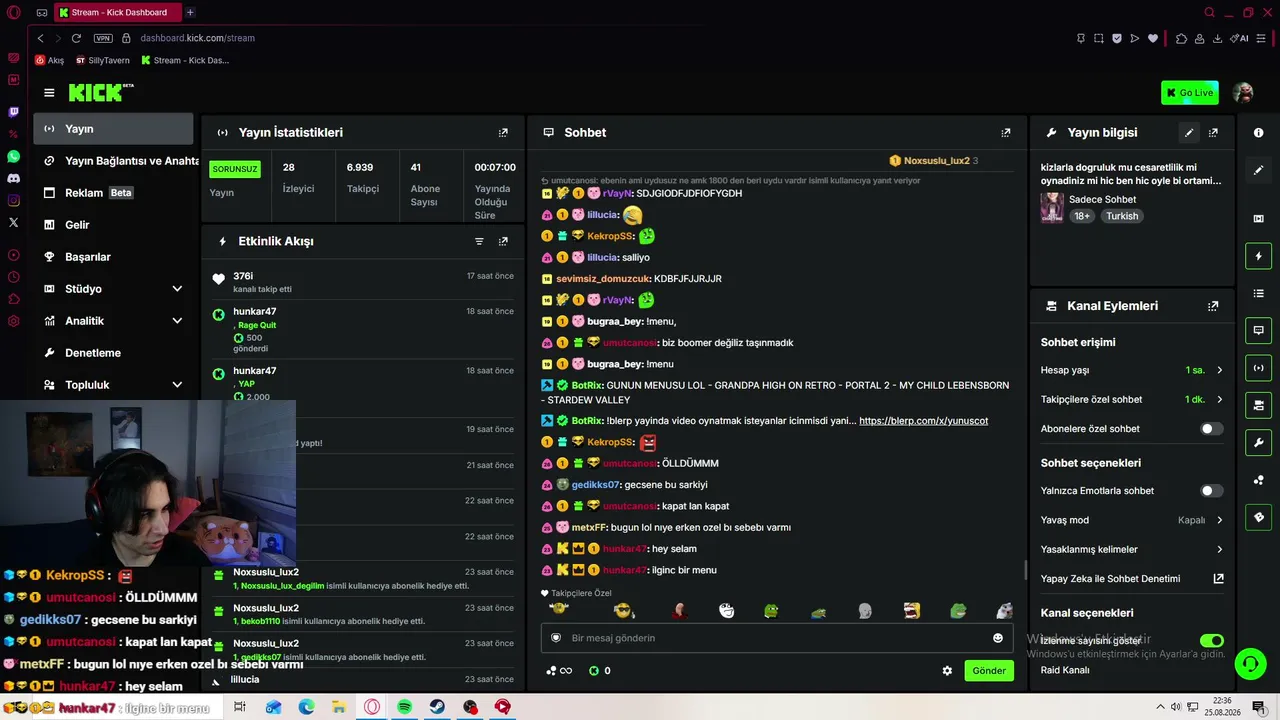This screenshot has width=1280, height=720.
Task: Pop out the Kanal Eylemleri panel
Action: point(1213,306)
